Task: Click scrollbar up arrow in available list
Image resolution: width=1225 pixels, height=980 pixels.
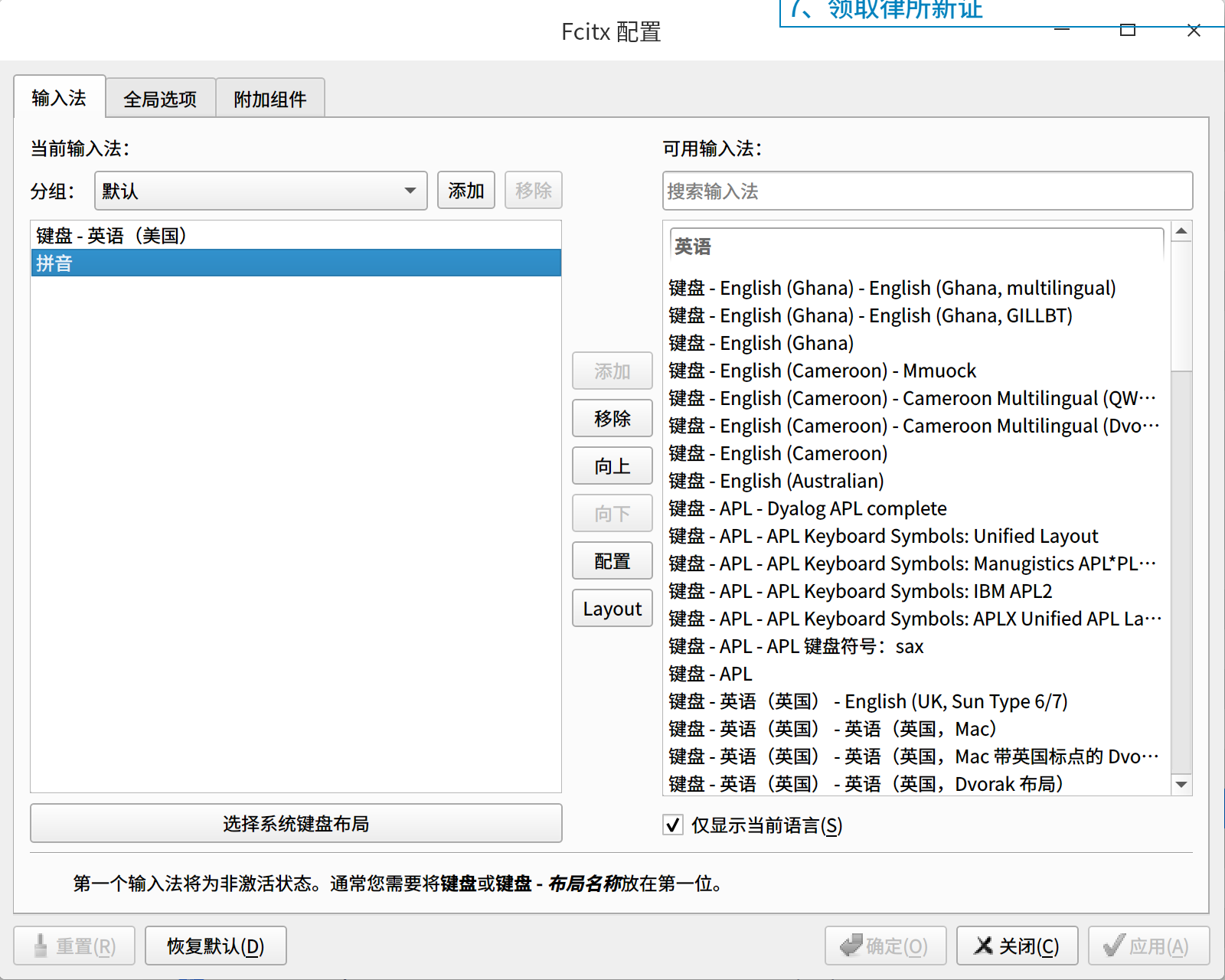Action: [1181, 231]
